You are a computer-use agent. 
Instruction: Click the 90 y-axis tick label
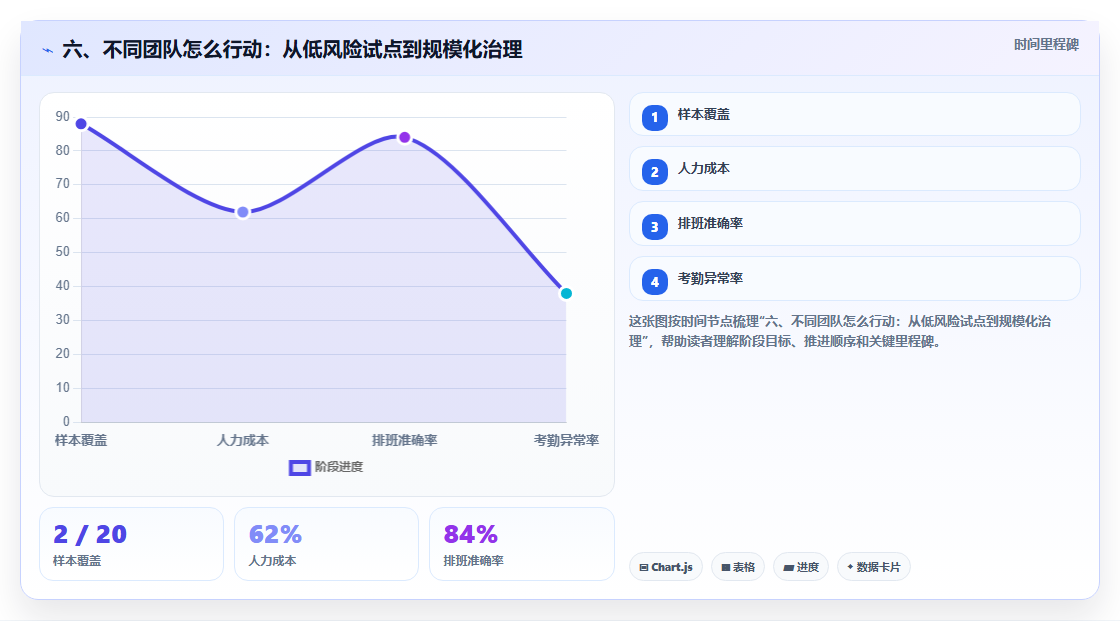63,116
